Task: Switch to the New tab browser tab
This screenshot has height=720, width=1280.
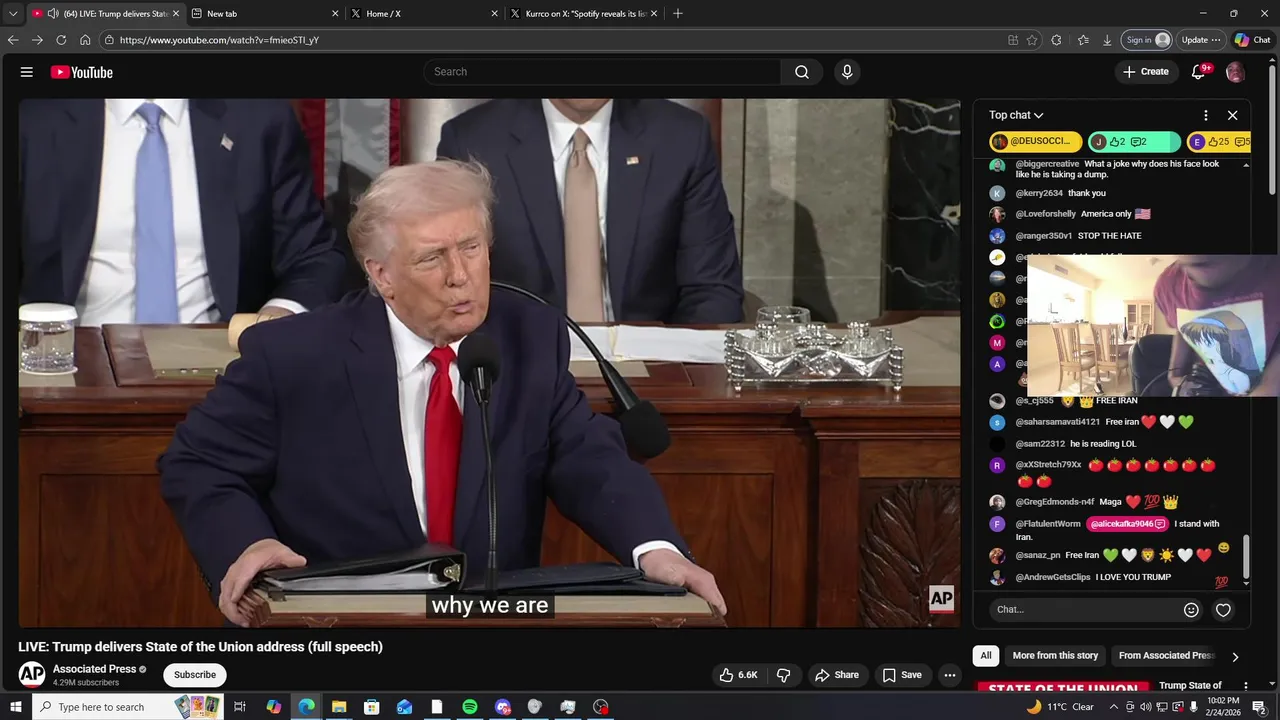Action: [x=263, y=13]
